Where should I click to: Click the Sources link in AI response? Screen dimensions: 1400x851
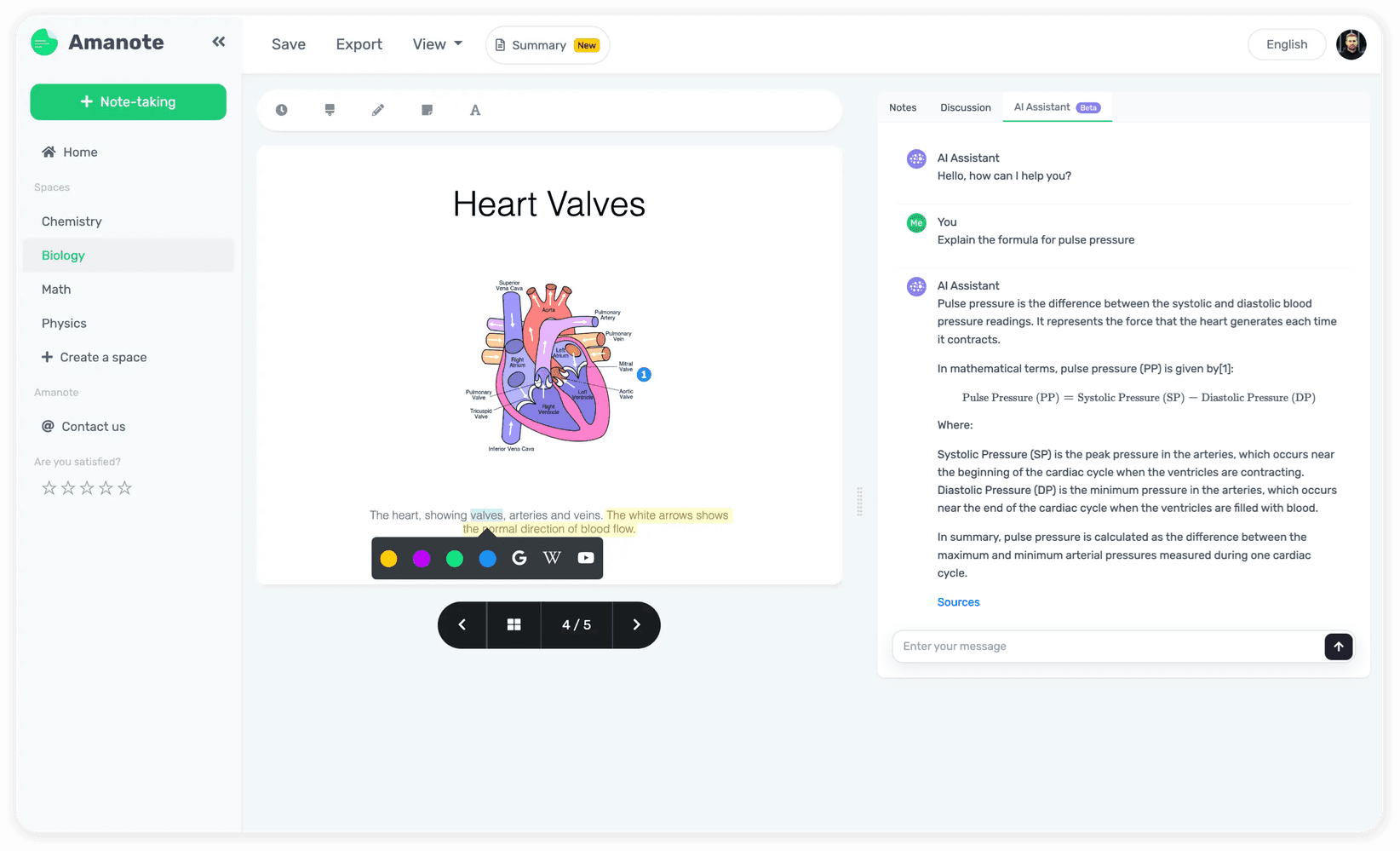pos(958,602)
